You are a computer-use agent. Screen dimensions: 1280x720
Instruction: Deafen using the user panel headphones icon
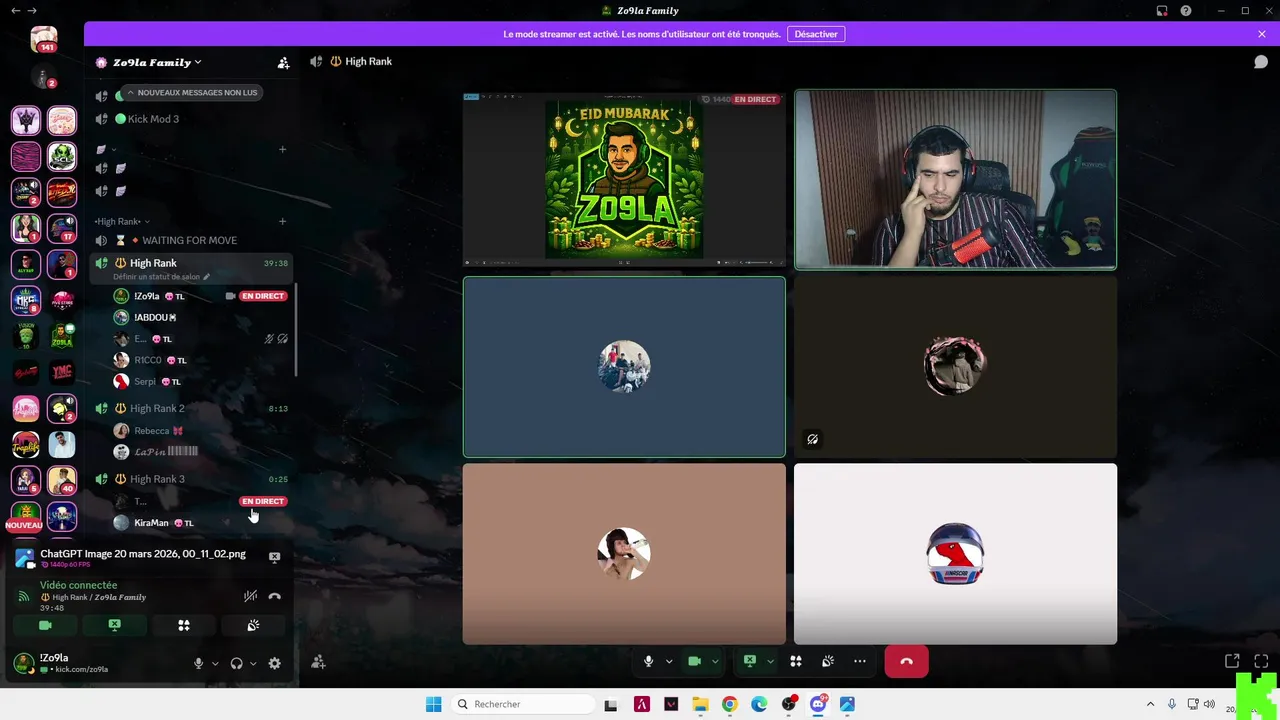(237, 663)
